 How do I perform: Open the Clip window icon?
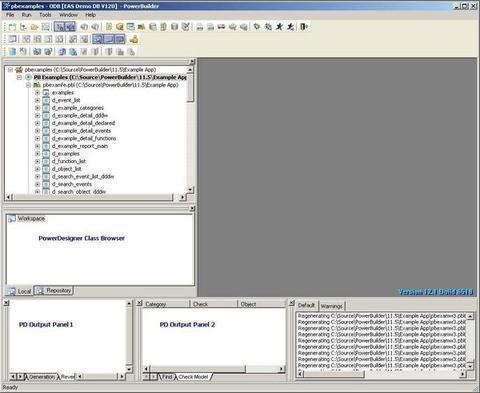[131, 27]
